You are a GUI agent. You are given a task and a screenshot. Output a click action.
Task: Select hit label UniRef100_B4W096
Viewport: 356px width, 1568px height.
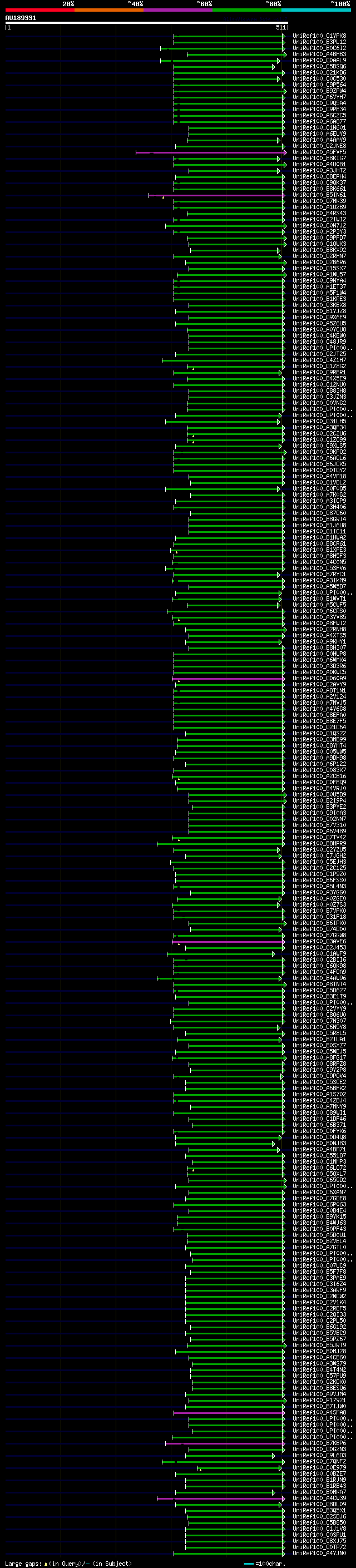click(319, 979)
